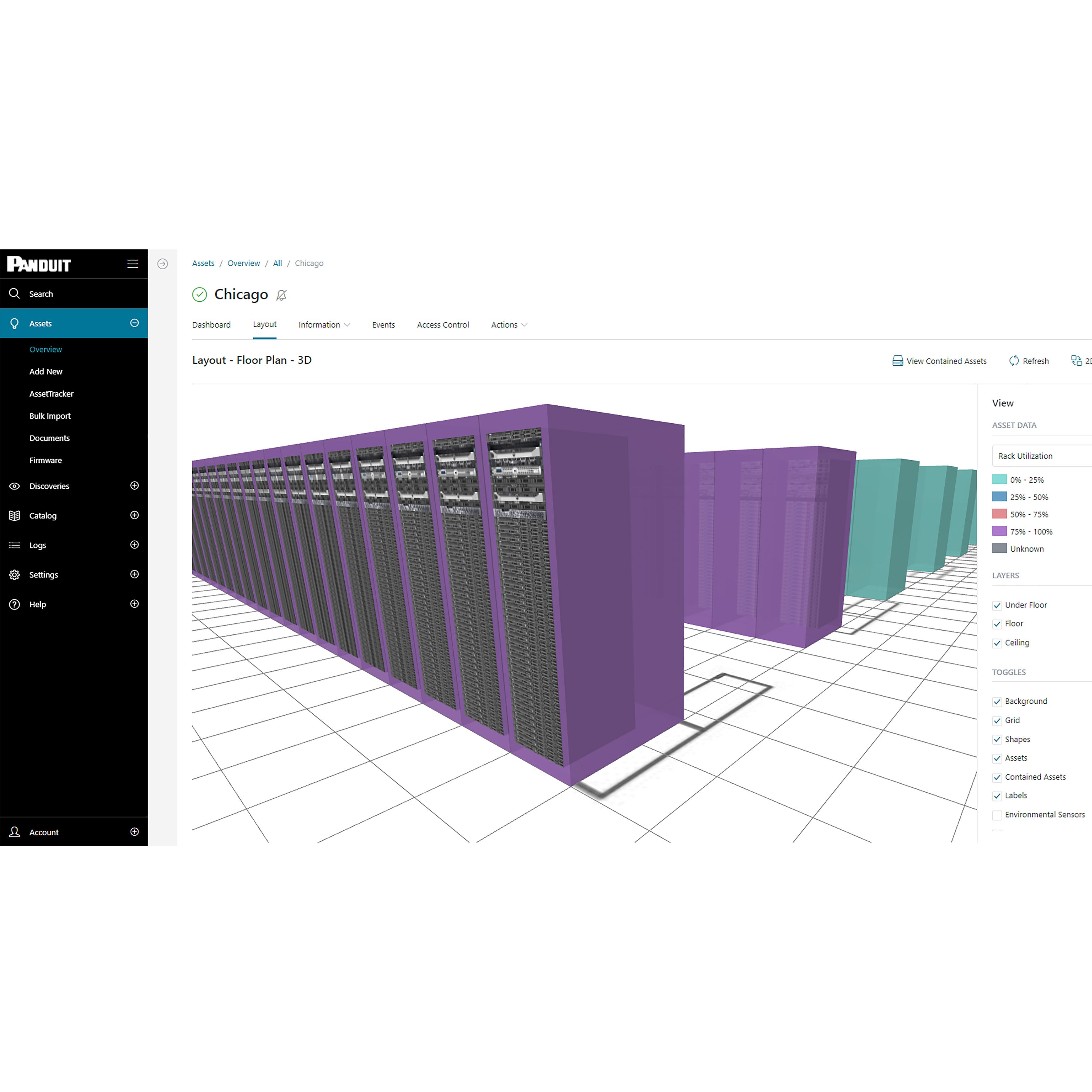Click the muted bell icon next to Chicago
The width and height of the screenshot is (1092, 1092).
pyautogui.click(x=282, y=295)
